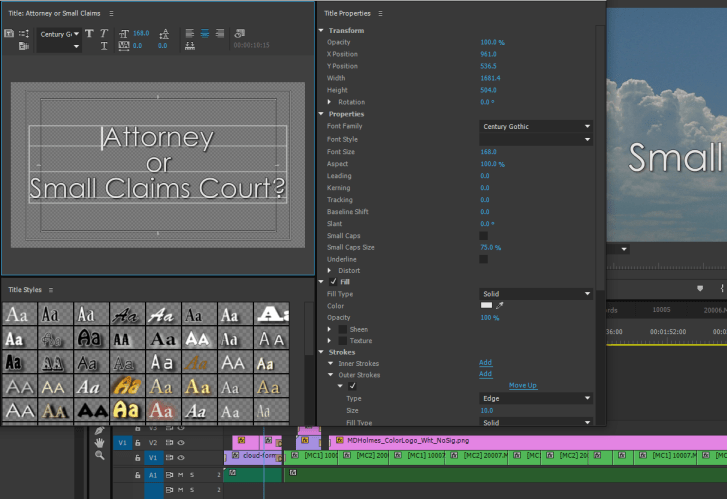Viewport: 727px width, 499px height.
Task: Open Font Family dropdown Century Gothic
Action: point(535,127)
